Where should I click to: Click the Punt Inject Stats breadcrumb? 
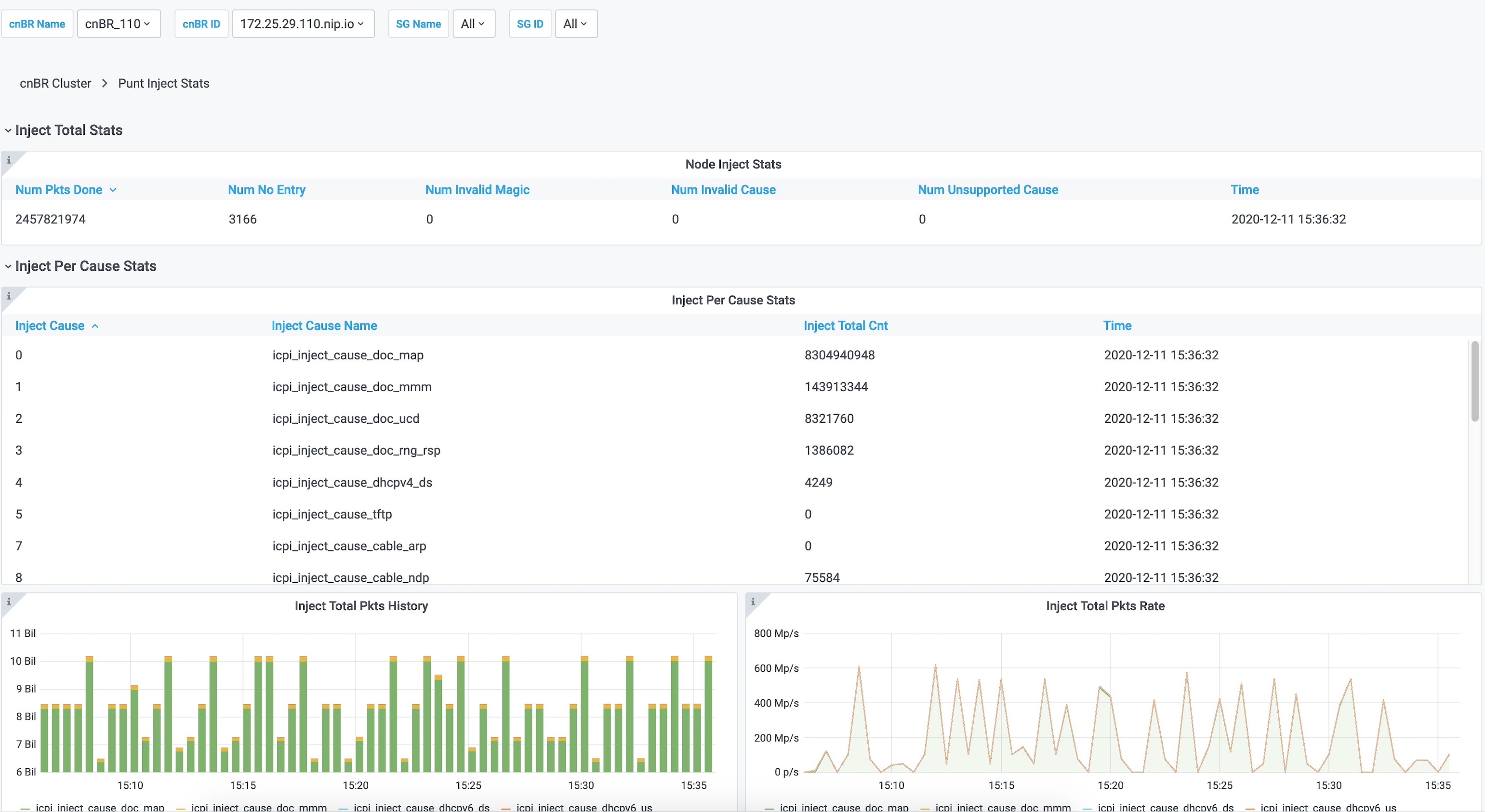point(164,84)
